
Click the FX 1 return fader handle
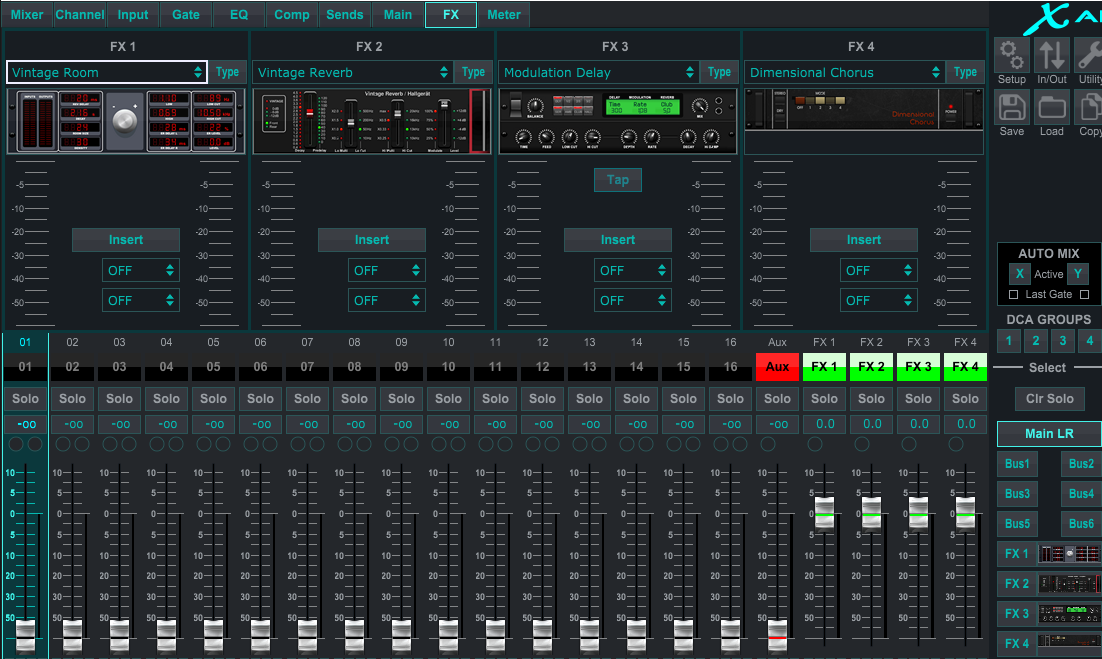pos(824,513)
